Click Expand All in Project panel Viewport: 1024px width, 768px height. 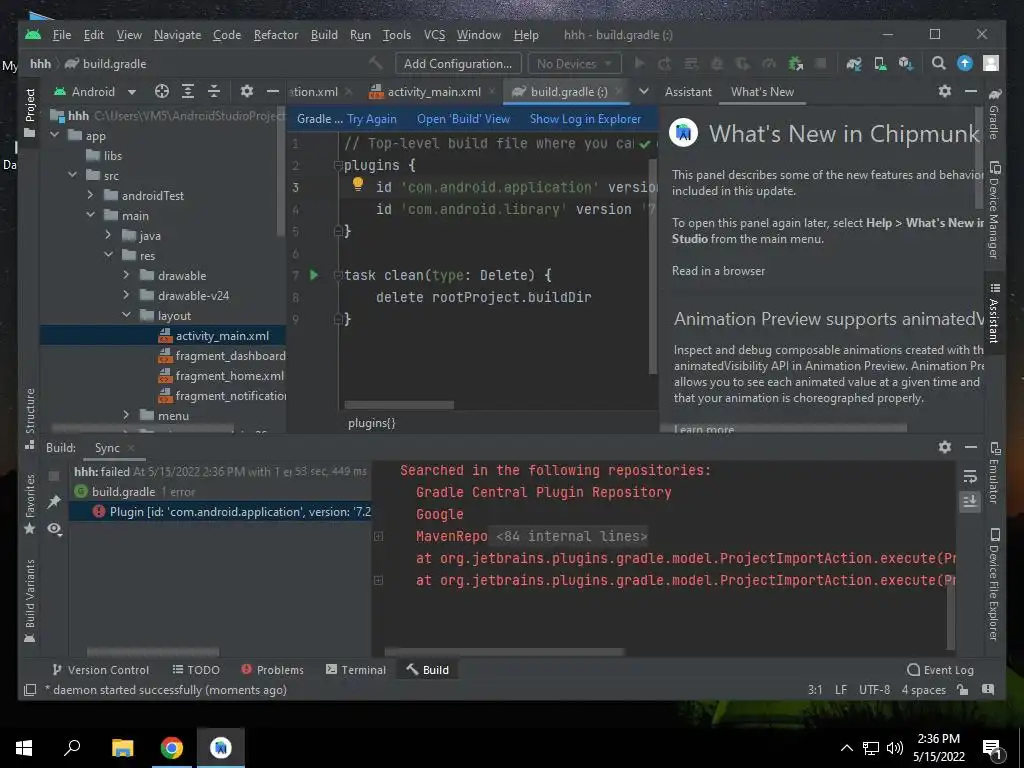point(188,91)
